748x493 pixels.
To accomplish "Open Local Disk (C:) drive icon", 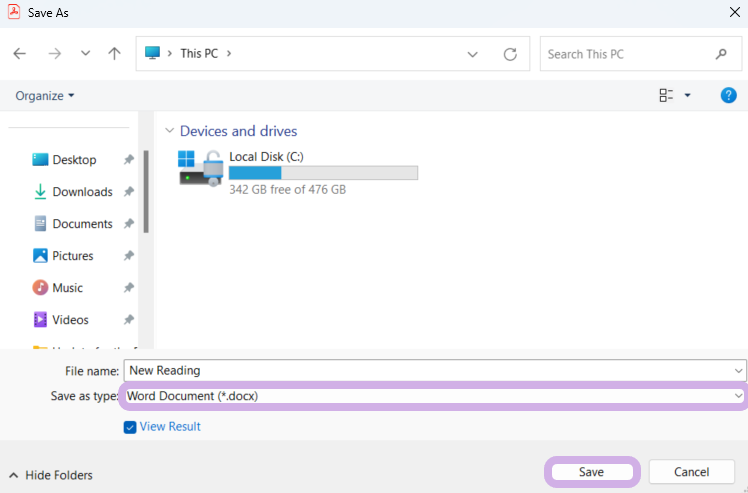I will [x=201, y=168].
